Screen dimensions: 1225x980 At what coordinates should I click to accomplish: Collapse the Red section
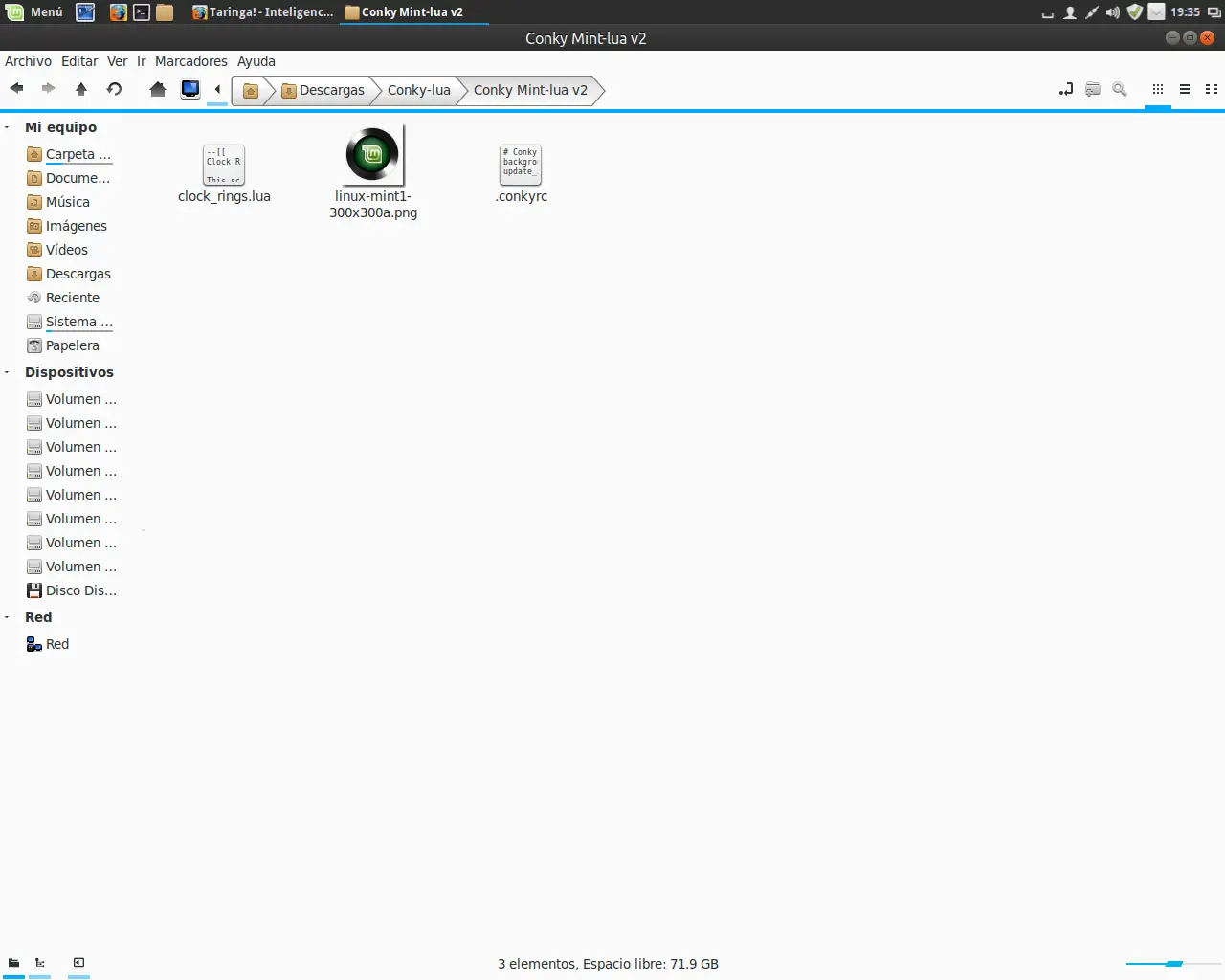click(9, 617)
